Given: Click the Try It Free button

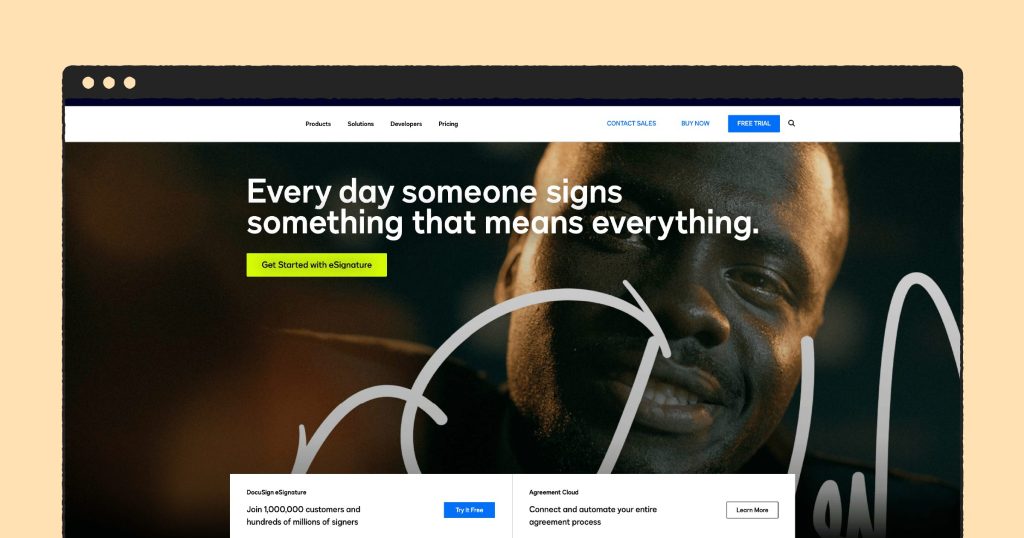Looking at the screenshot, I should [470, 510].
